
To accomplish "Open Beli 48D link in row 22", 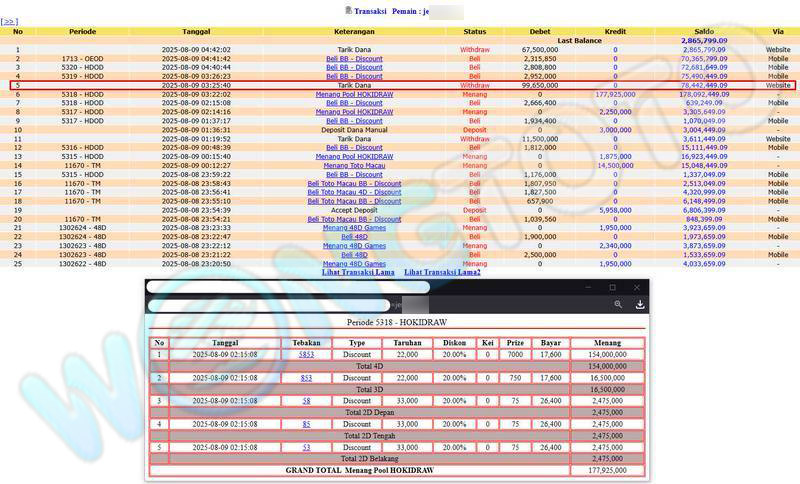I will pyautogui.click(x=354, y=237).
